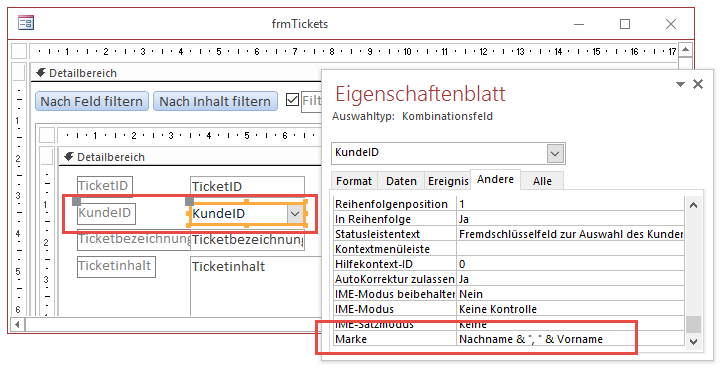
Task: Click the subform selector square
Action: pos(47,135)
